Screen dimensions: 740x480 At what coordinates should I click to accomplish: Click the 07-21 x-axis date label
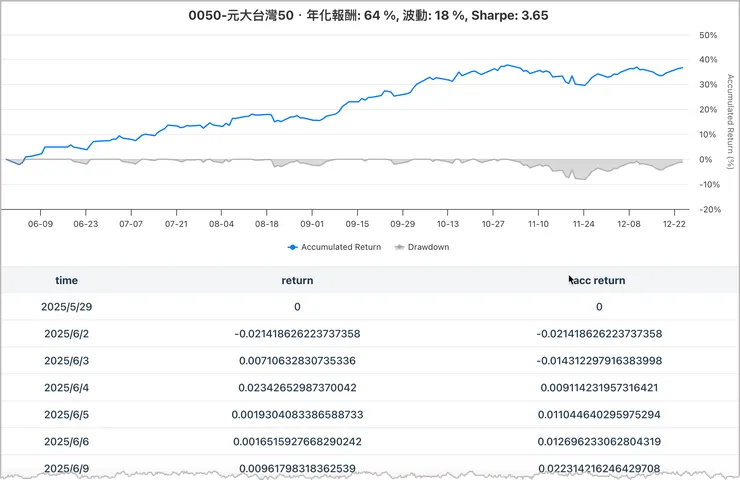click(176, 224)
